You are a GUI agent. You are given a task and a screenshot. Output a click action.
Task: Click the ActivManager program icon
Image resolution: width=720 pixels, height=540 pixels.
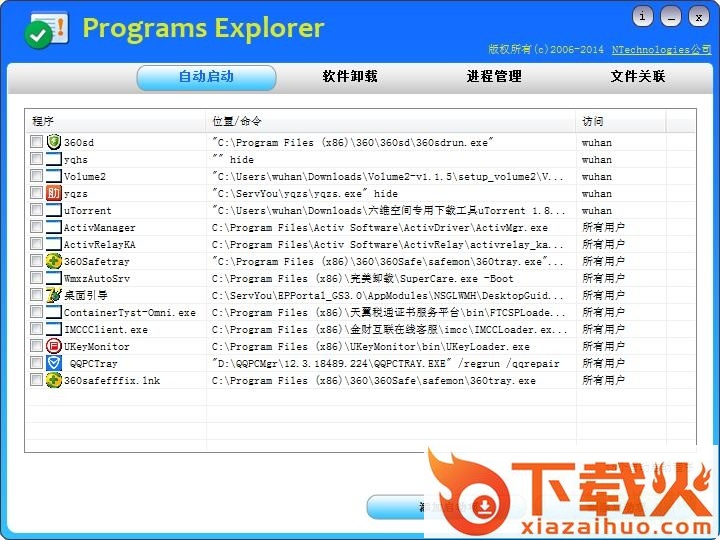coord(54,227)
